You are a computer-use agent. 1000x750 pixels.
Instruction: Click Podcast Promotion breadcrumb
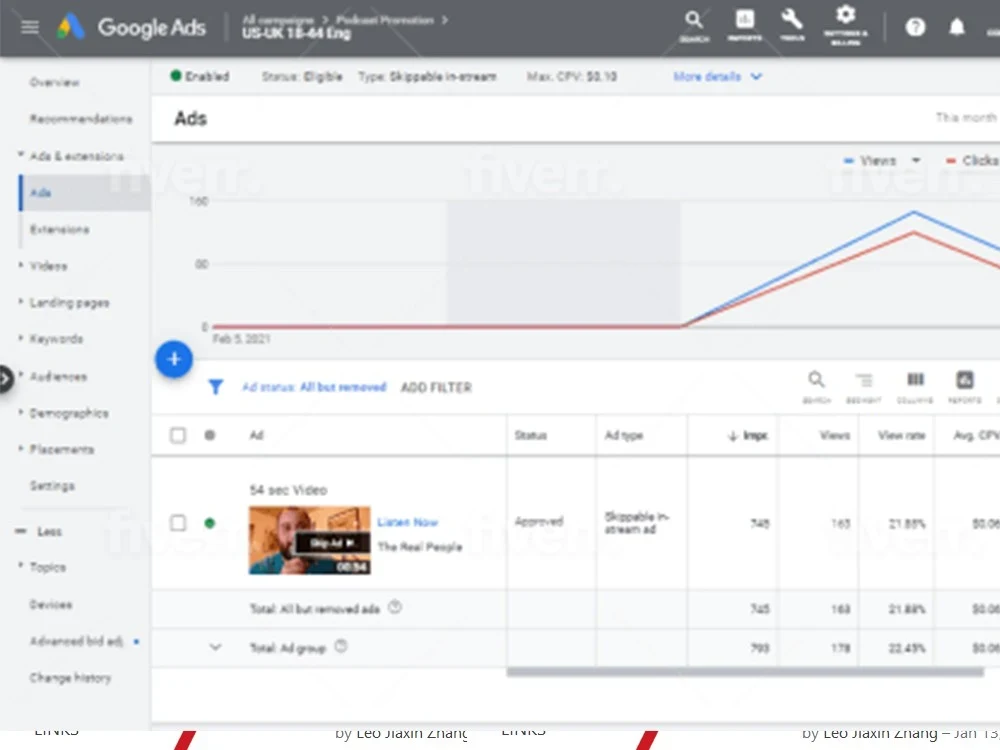385,20
